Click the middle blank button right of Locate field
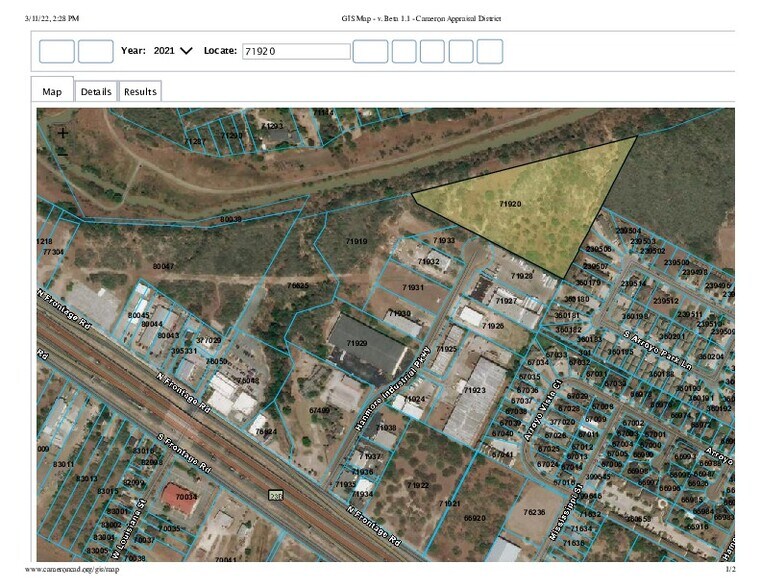The image size is (761, 588). pos(432,51)
